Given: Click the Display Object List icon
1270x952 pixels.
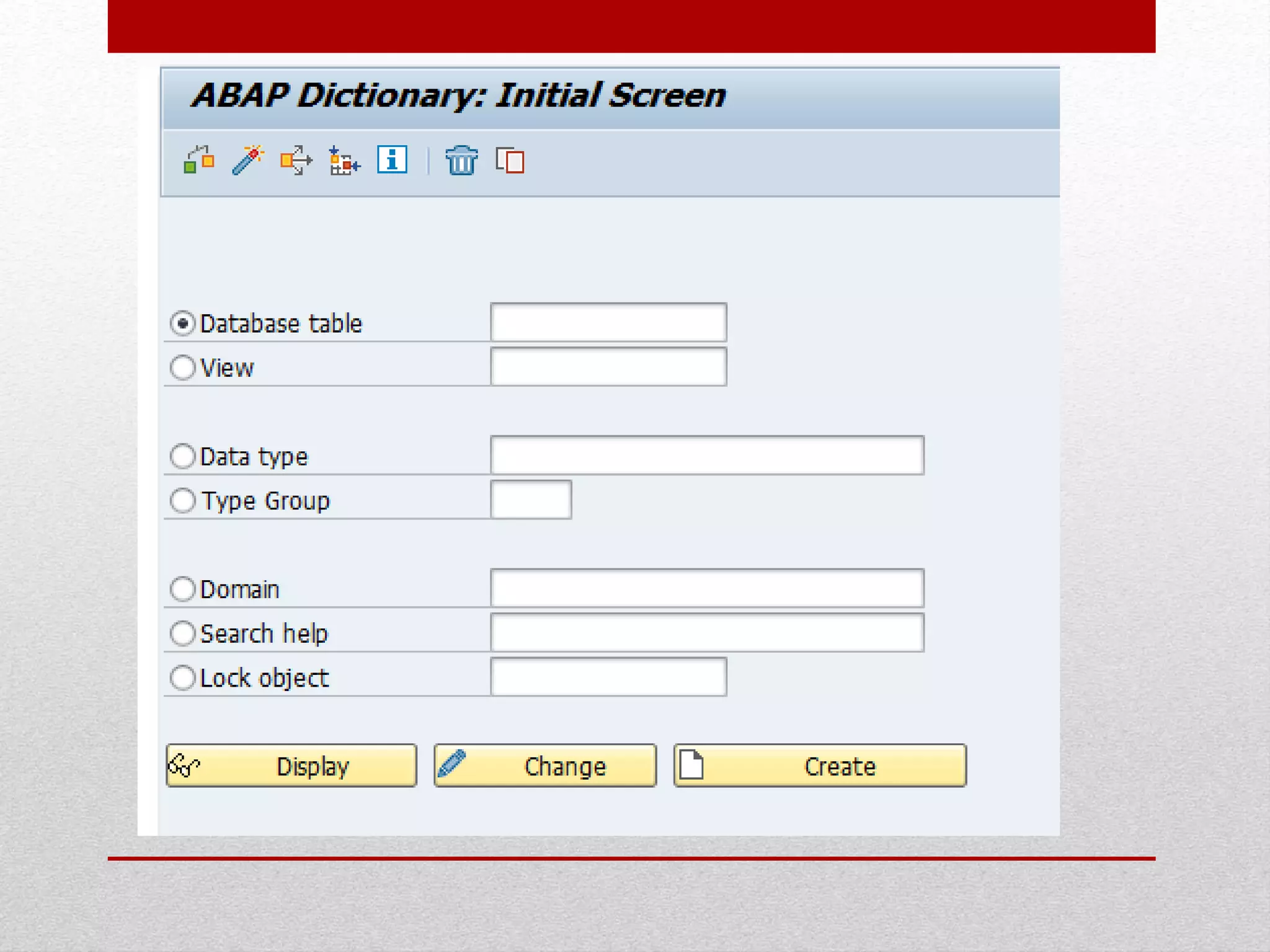Looking at the screenshot, I should coord(344,161).
